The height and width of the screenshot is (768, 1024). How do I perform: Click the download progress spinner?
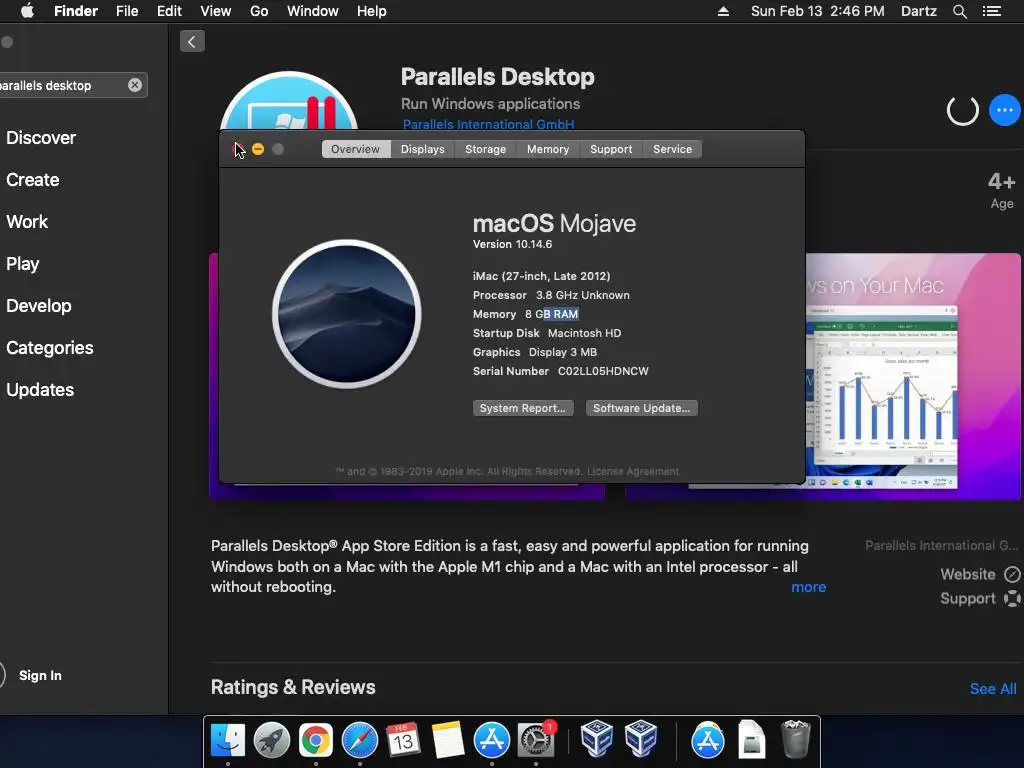pyautogui.click(x=963, y=110)
